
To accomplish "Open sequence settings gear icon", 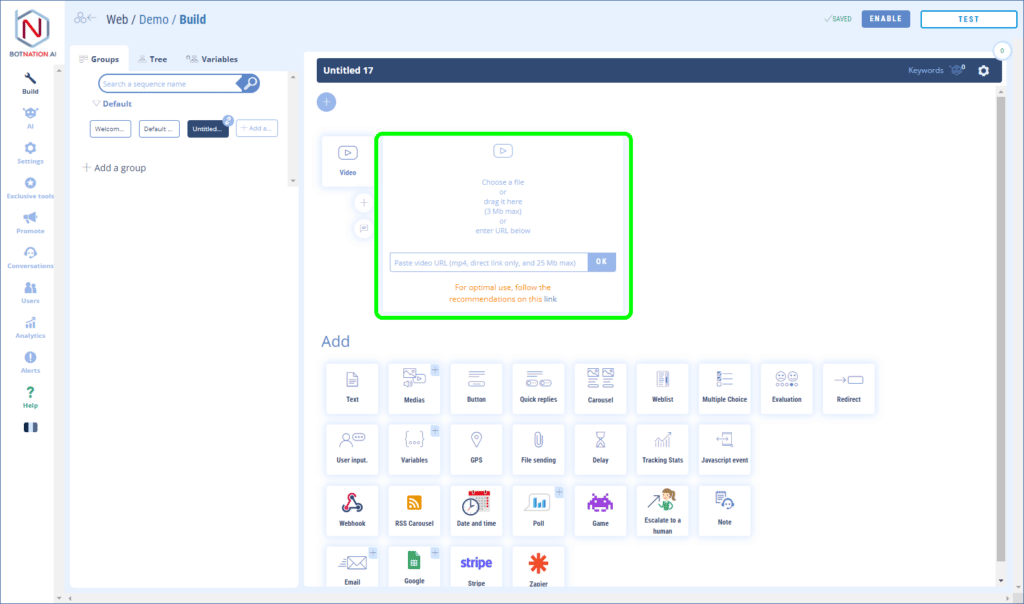I will (983, 71).
